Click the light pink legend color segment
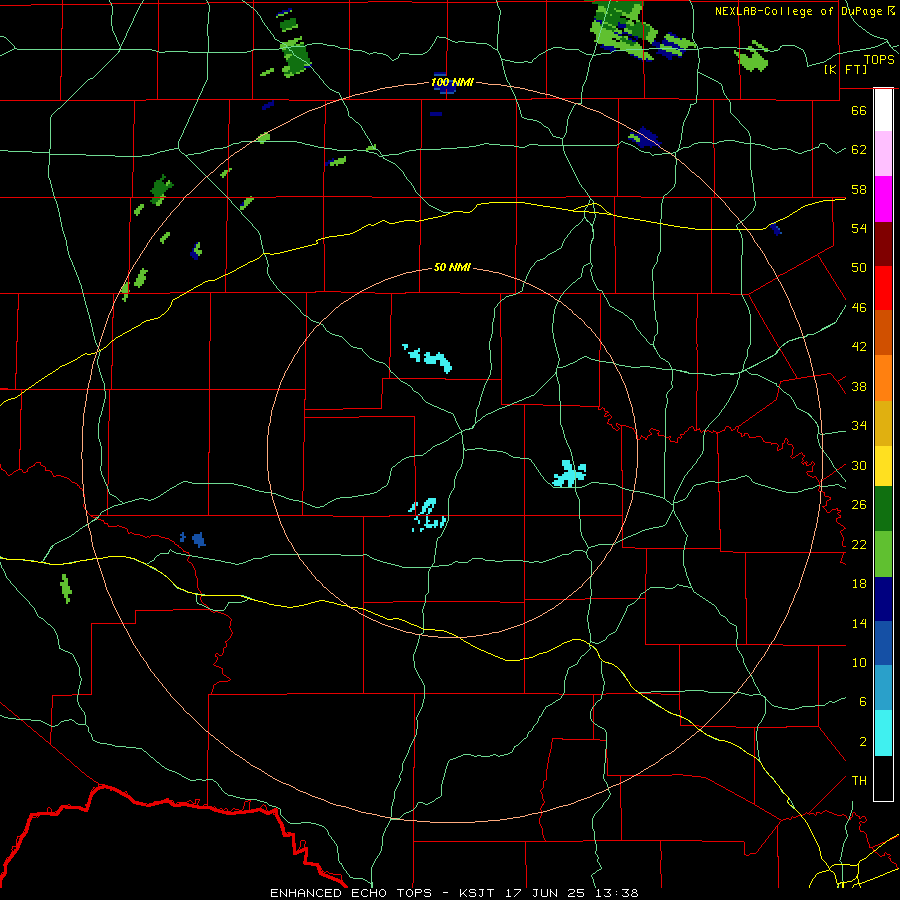Viewport: 900px width, 900px height. pyautogui.click(x=883, y=154)
